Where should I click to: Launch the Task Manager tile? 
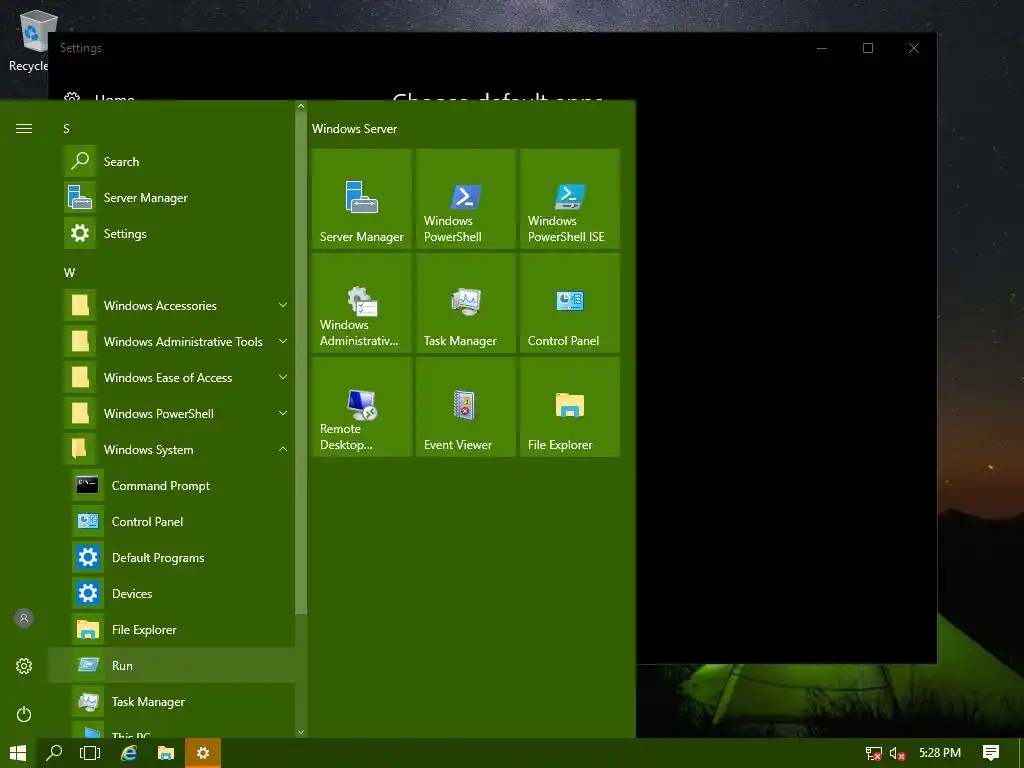point(466,302)
